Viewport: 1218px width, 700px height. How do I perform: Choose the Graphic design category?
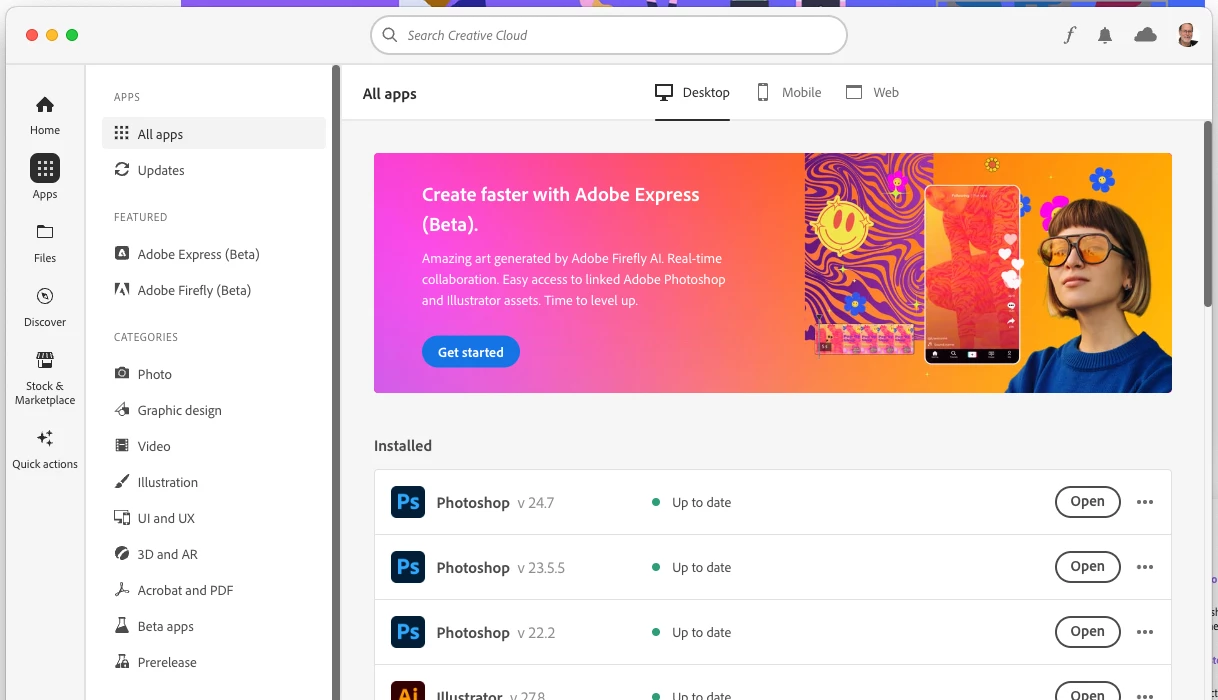(x=214, y=410)
